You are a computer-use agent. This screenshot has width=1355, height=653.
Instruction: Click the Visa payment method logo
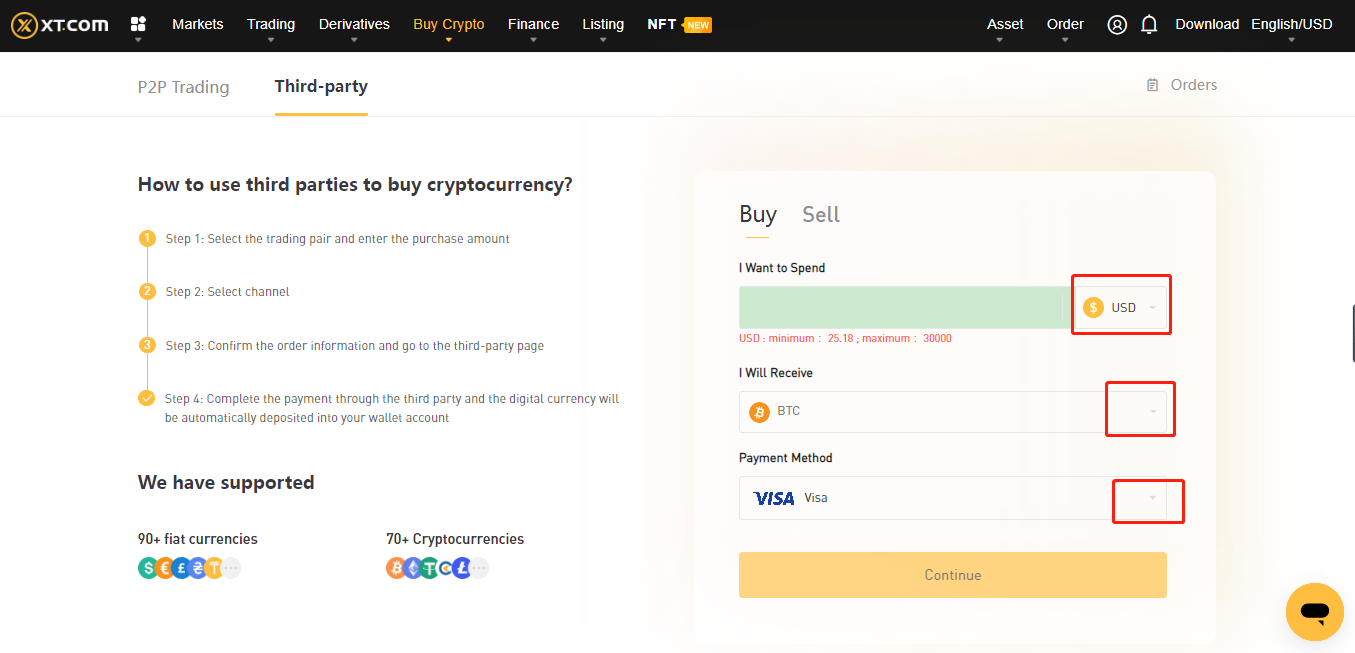click(x=772, y=497)
